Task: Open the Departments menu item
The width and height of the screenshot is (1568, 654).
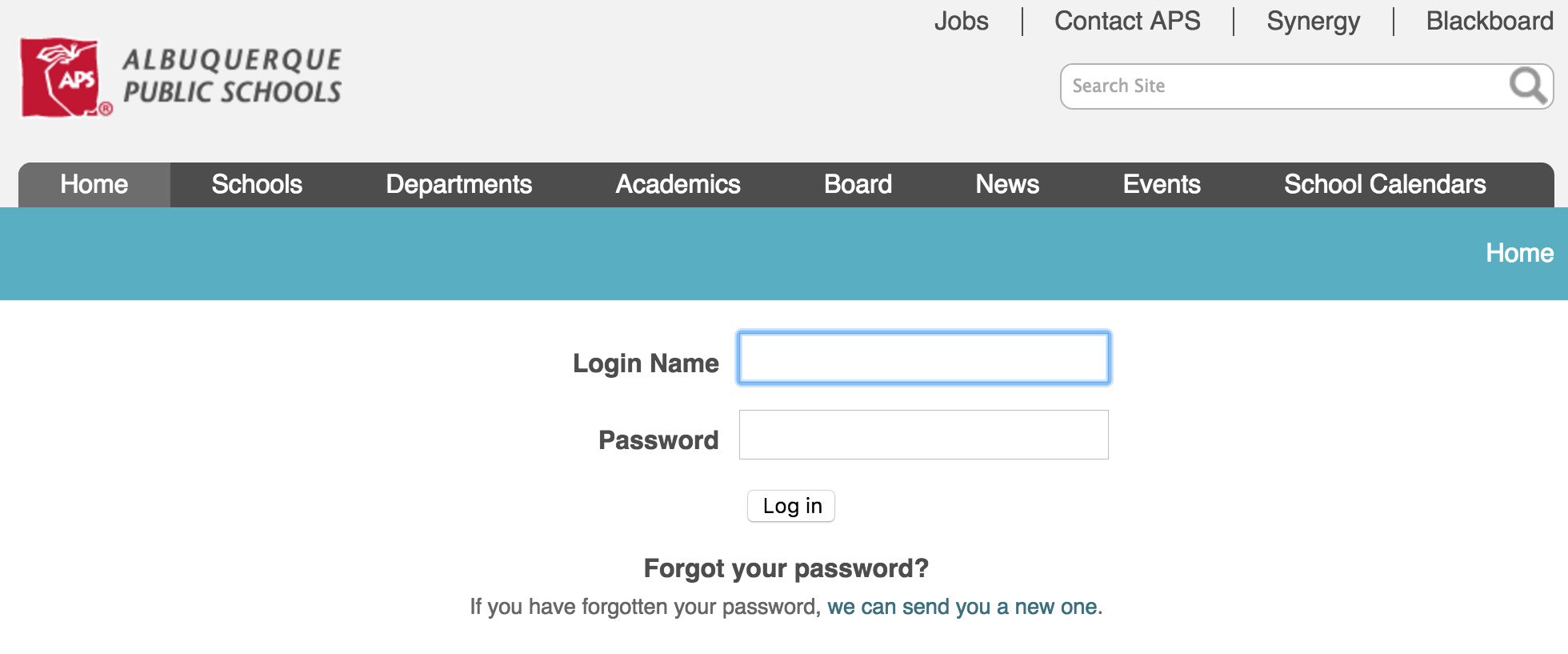Action: pos(459,185)
